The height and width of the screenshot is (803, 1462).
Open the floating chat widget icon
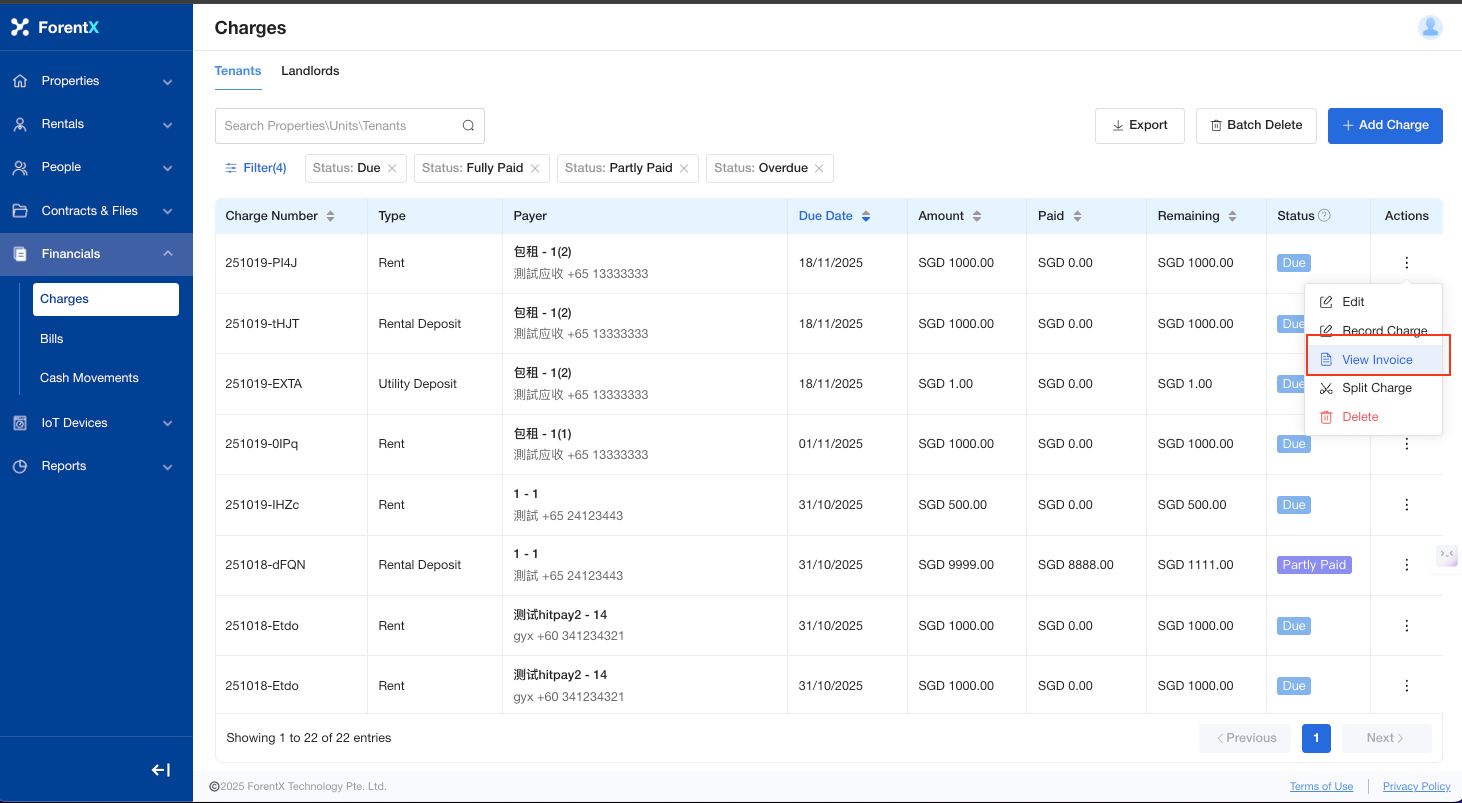click(1446, 555)
